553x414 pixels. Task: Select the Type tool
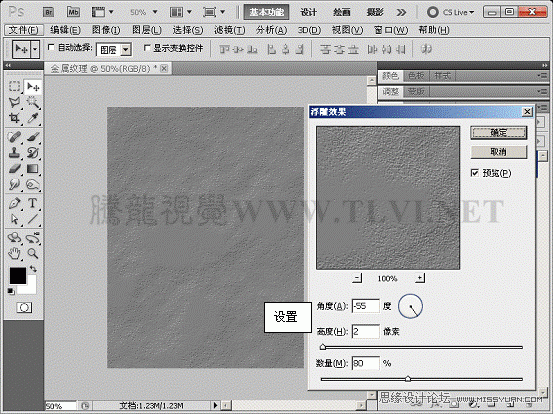[33, 203]
